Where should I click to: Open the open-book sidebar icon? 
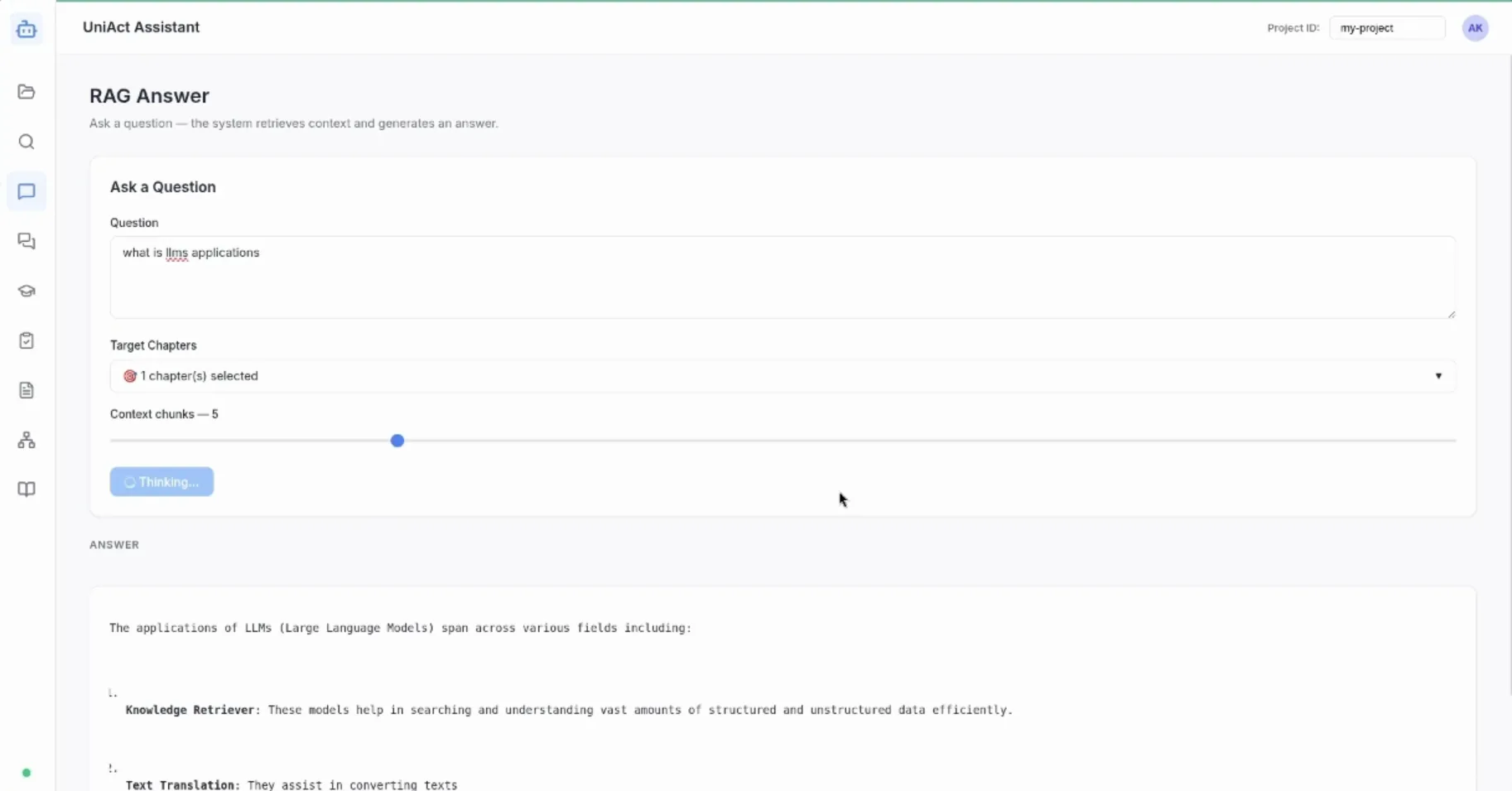click(26, 490)
